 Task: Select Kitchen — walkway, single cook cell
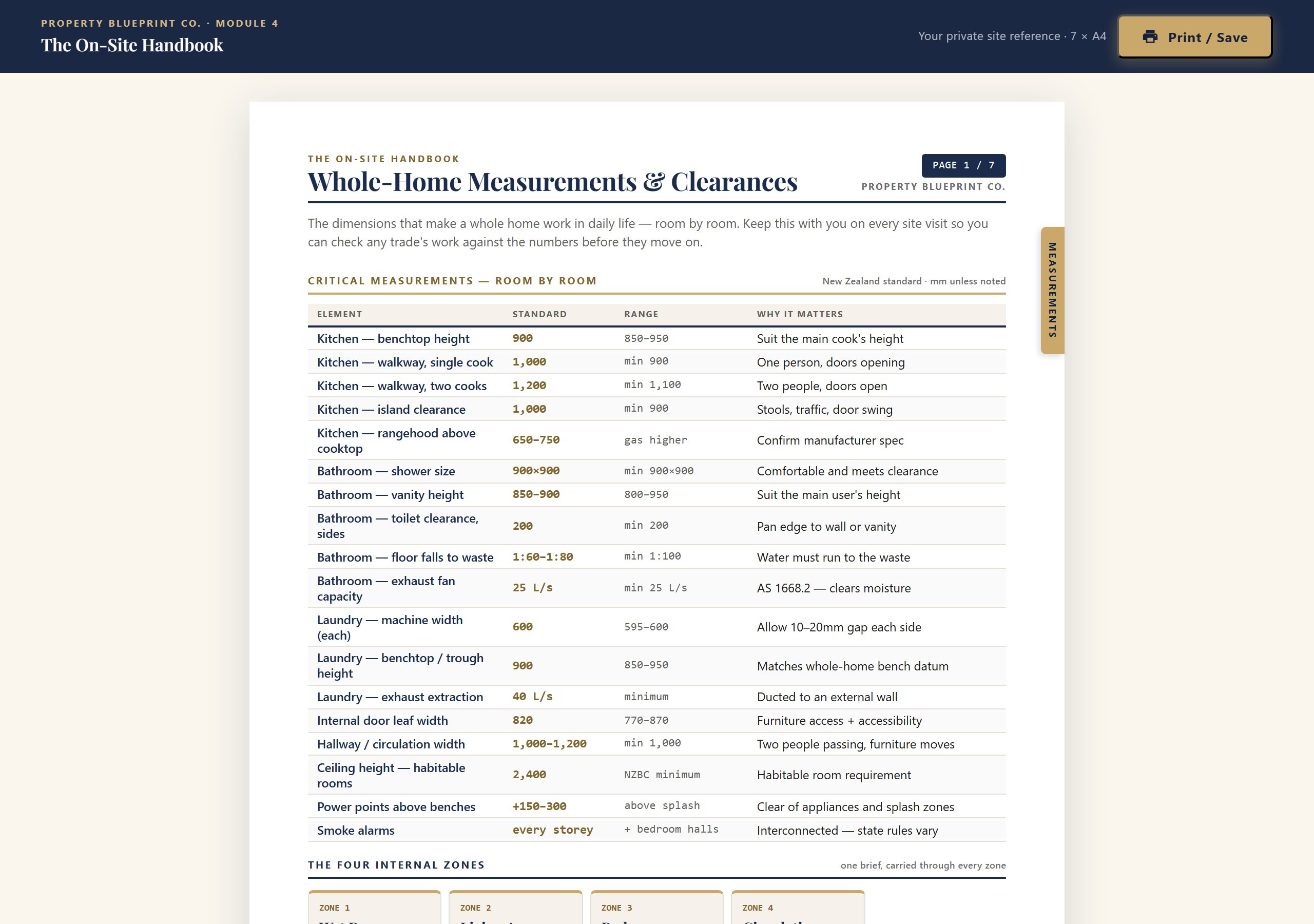click(404, 362)
